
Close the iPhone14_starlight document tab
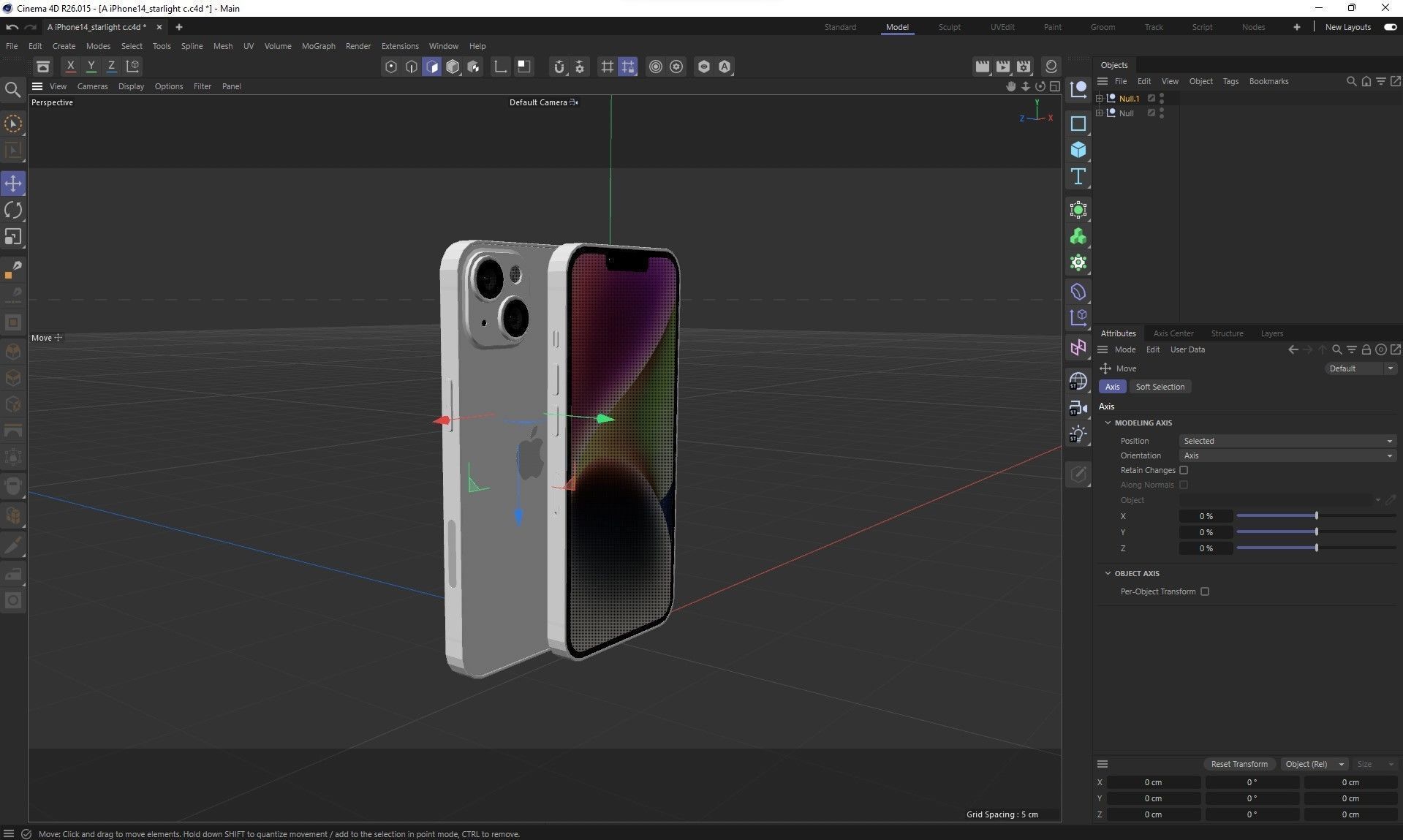click(x=159, y=27)
